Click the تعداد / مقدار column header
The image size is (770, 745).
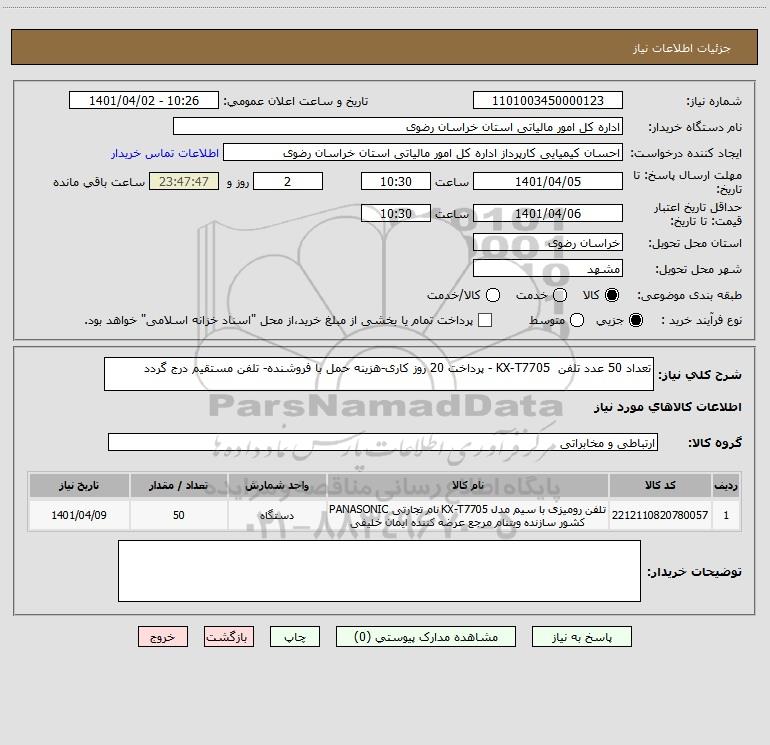179,485
